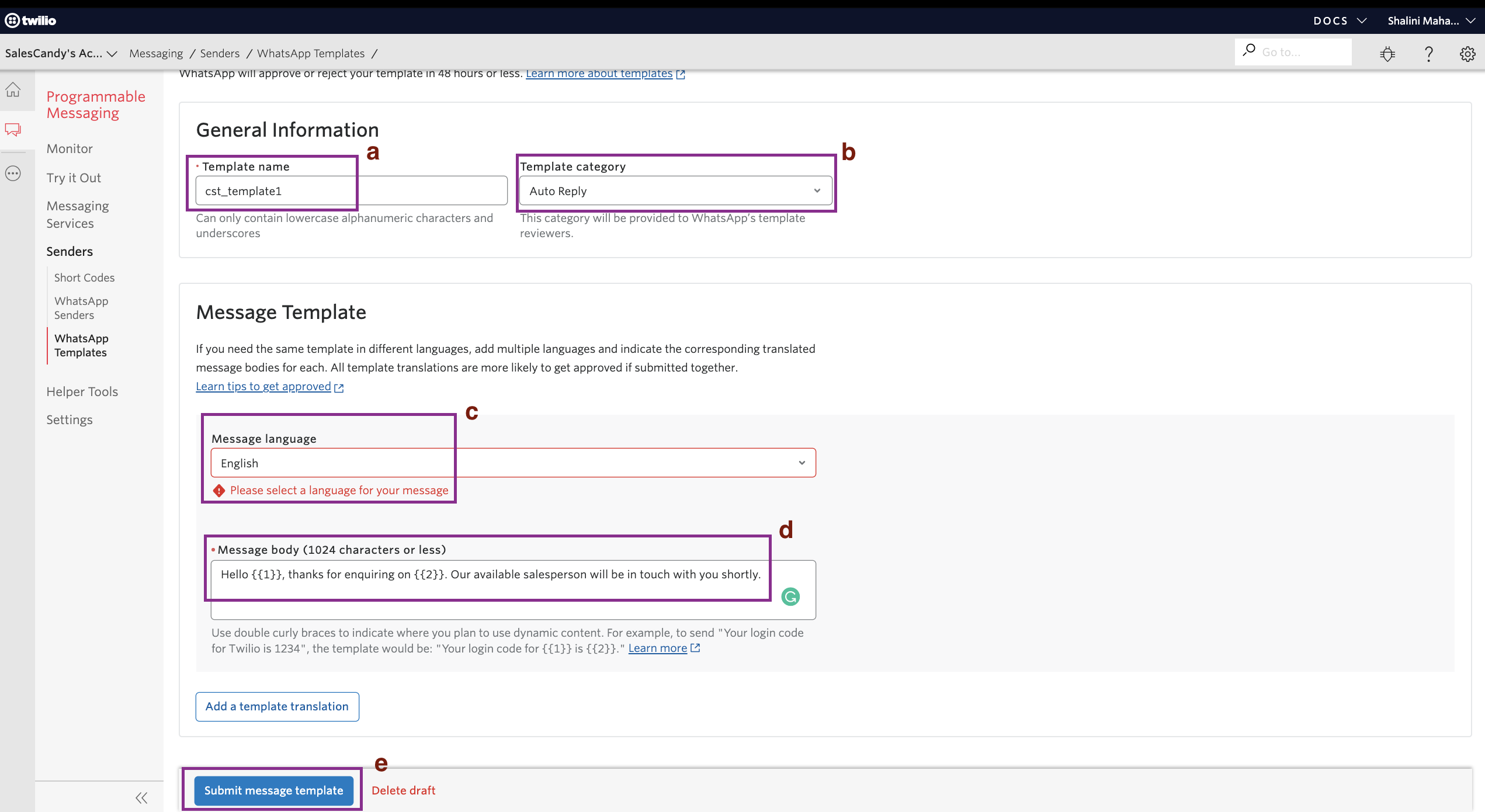Open the account settings gear icon
This screenshot has height=812, width=1485.
click(x=1468, y=53)
